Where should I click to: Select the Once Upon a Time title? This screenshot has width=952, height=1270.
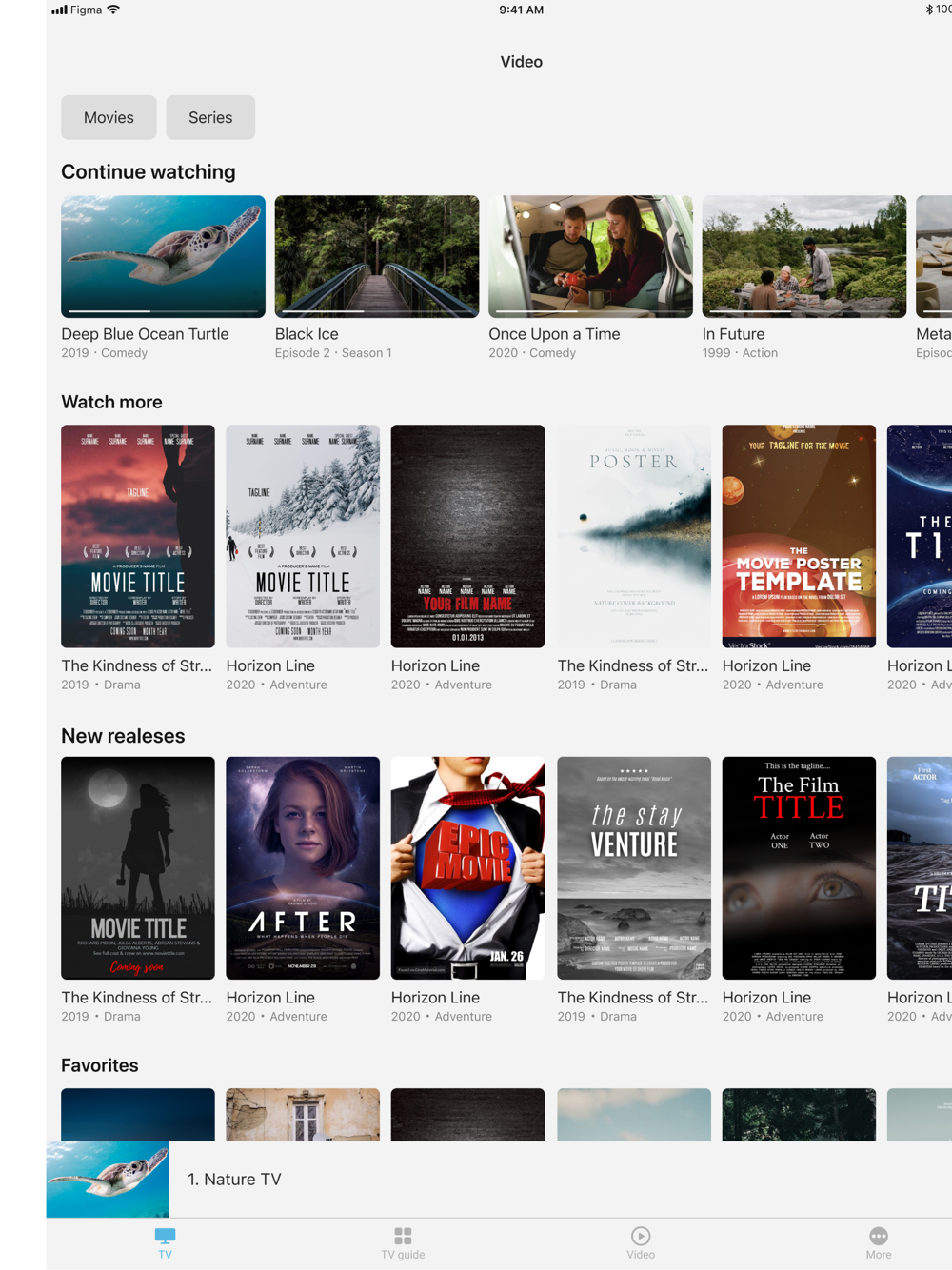554,334
